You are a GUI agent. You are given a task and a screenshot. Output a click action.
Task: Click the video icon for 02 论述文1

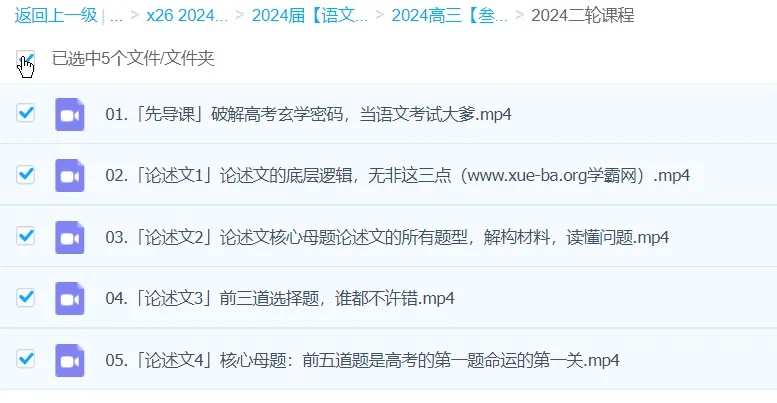(x=69, y=175)
